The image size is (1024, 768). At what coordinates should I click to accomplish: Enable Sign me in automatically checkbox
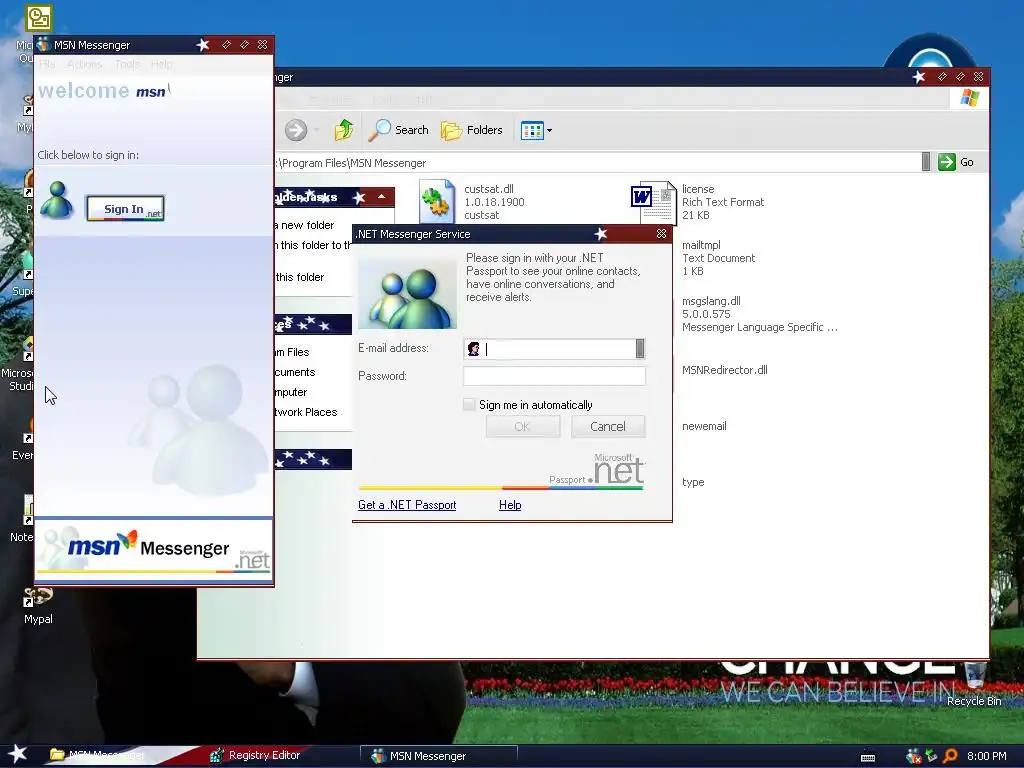[x=469, y=404]
